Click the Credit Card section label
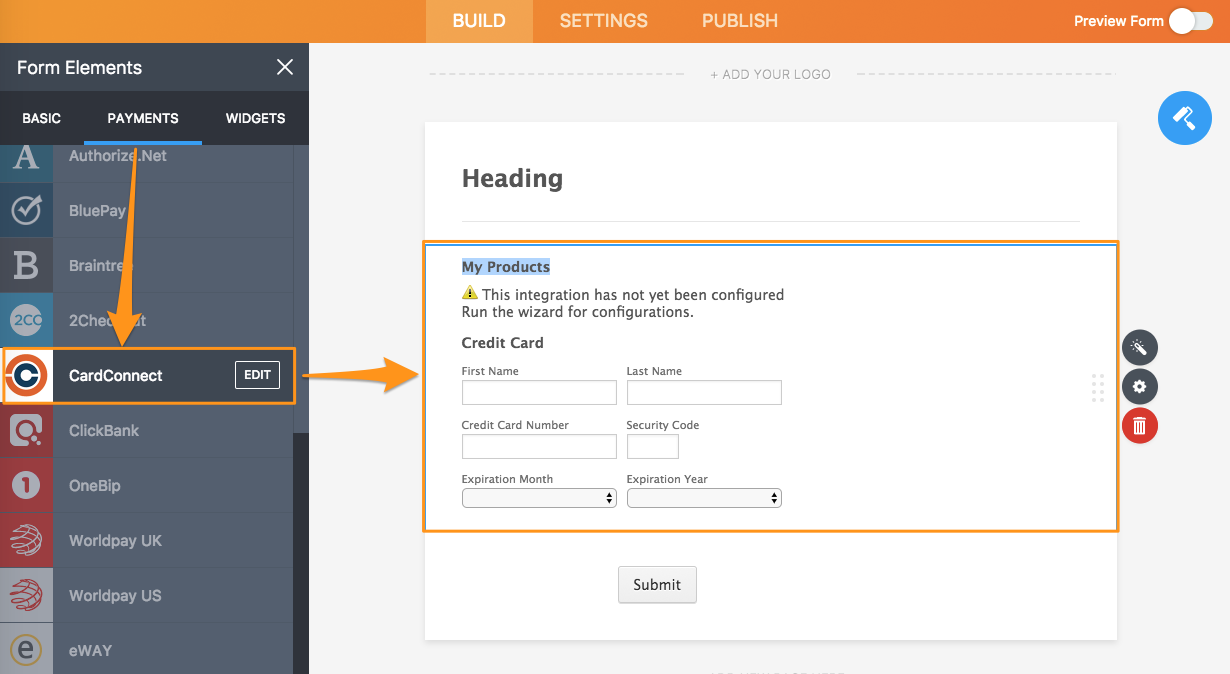 503,343
